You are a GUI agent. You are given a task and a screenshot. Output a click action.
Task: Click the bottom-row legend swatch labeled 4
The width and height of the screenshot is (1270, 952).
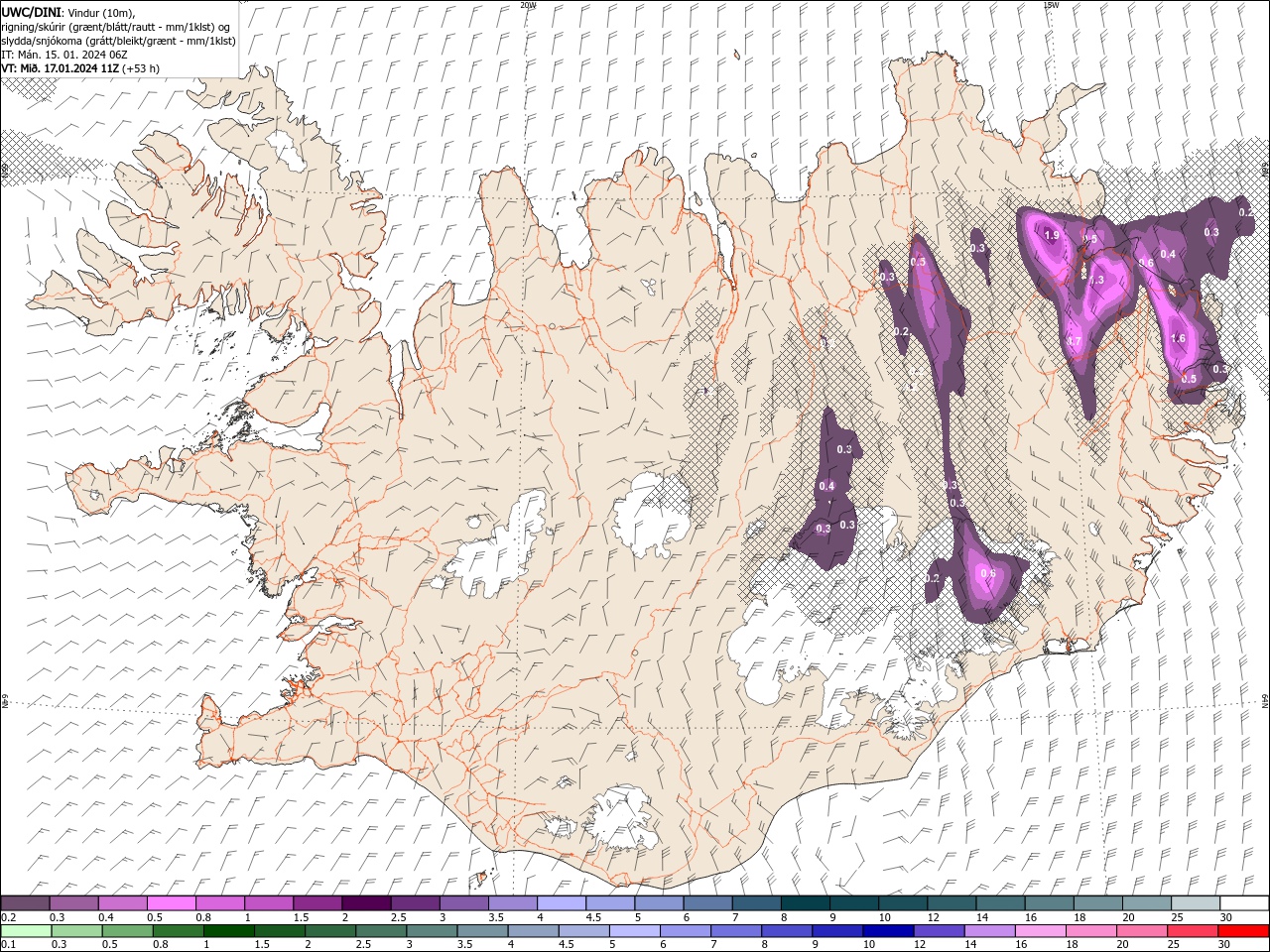point(532,931)
